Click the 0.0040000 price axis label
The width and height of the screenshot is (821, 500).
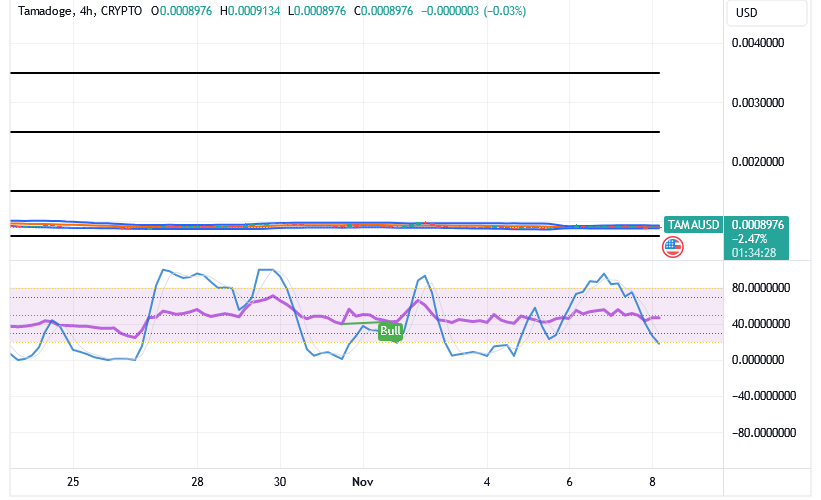[x=758, y=43]
